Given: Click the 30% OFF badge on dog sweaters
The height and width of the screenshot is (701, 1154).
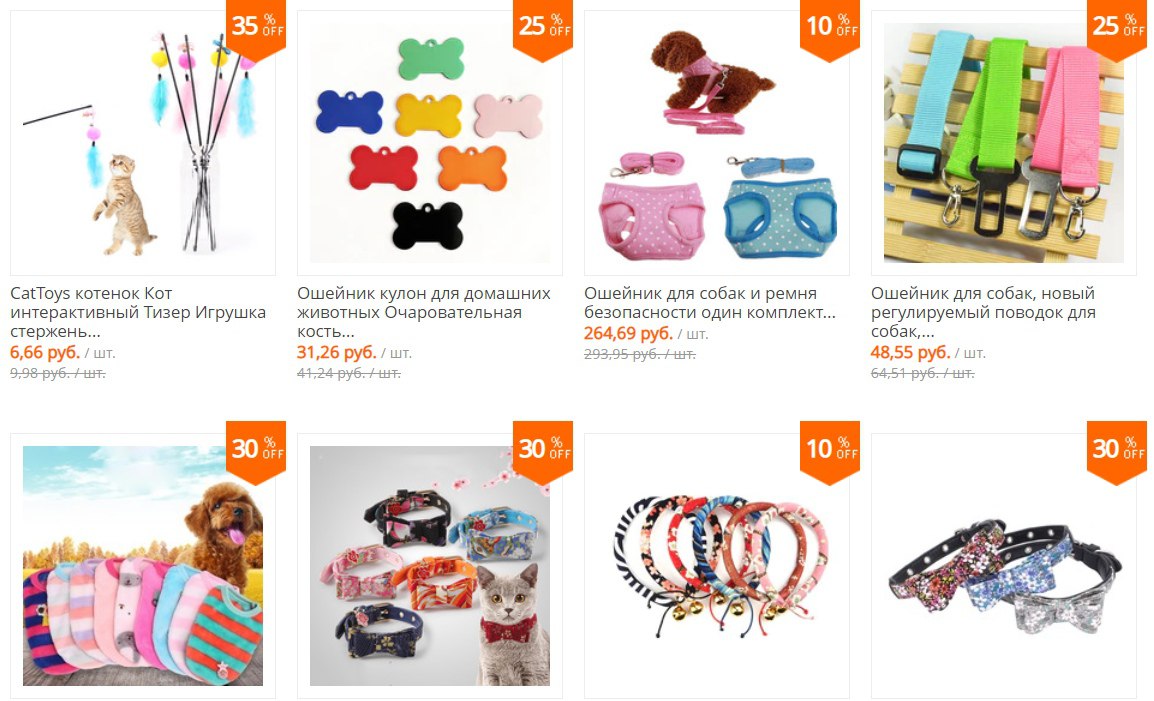Looking at the screenshot, I should click(255, 451).
